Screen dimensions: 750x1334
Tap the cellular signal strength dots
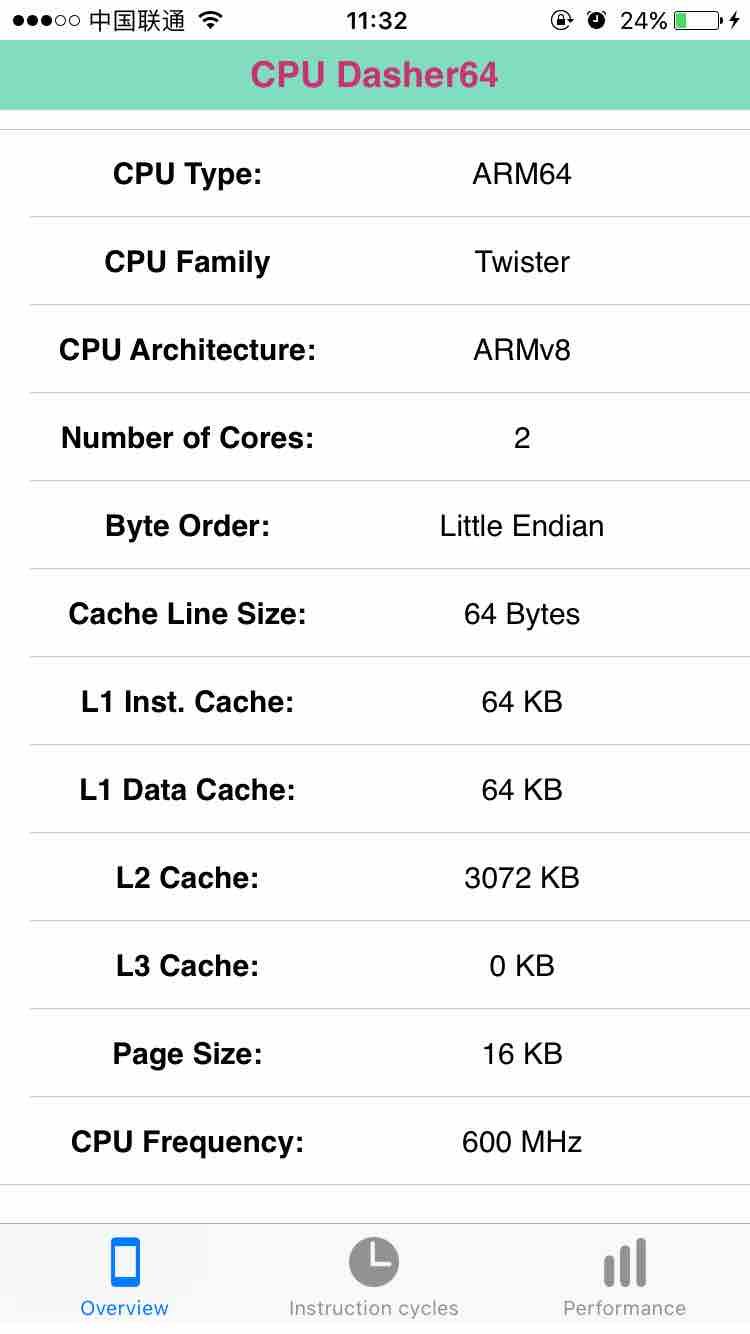(45, 20)
